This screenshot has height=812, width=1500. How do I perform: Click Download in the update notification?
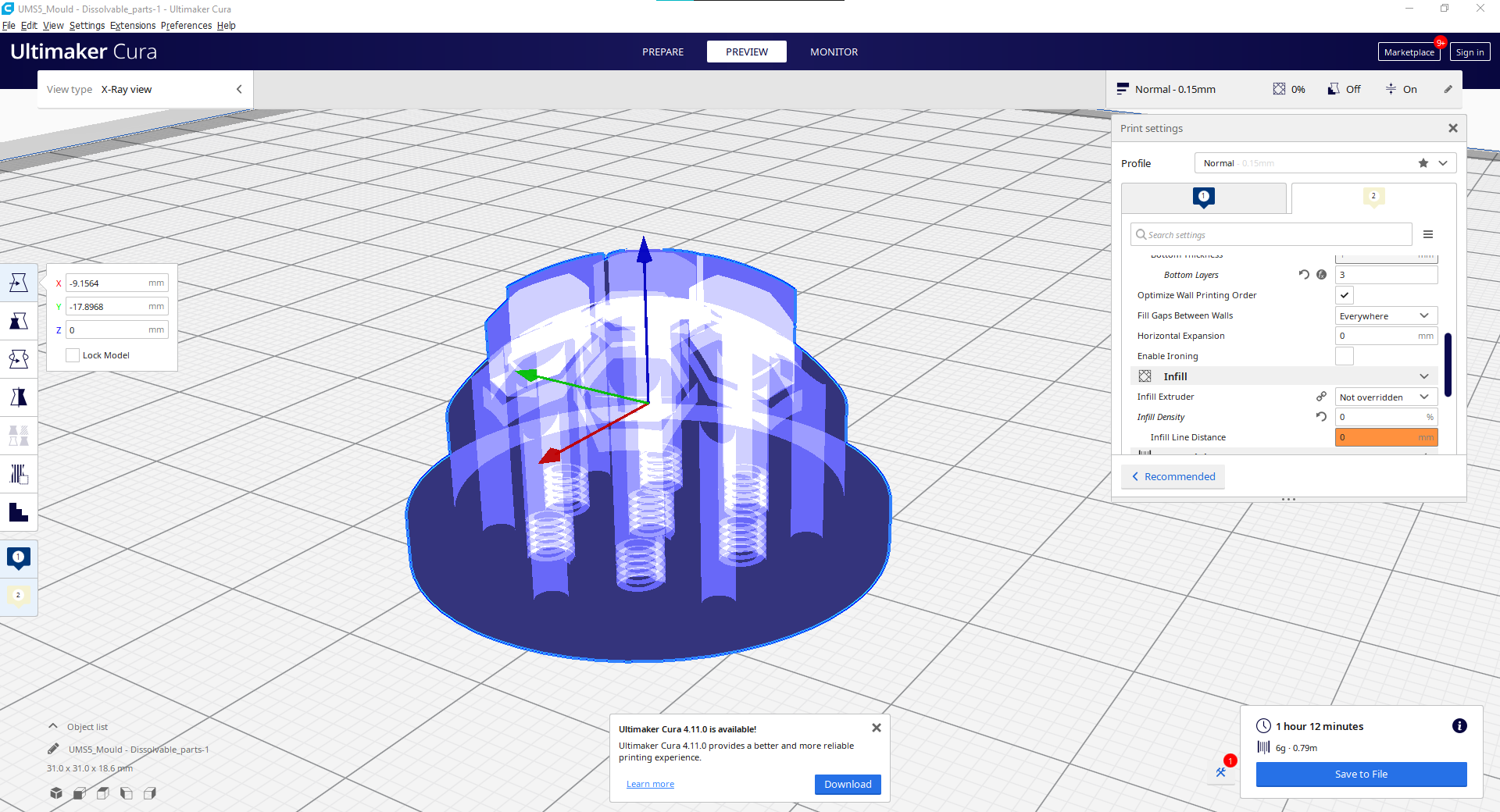coord(848,784)
